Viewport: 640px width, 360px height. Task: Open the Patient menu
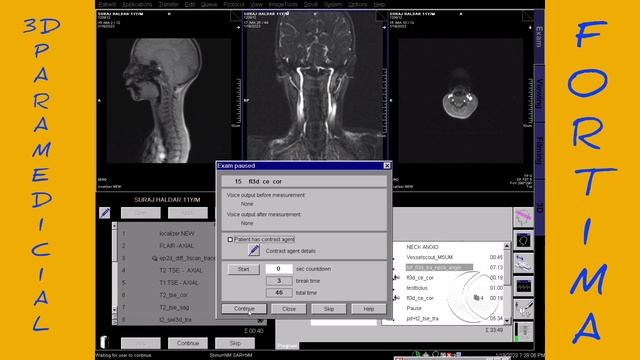[107, 4]
